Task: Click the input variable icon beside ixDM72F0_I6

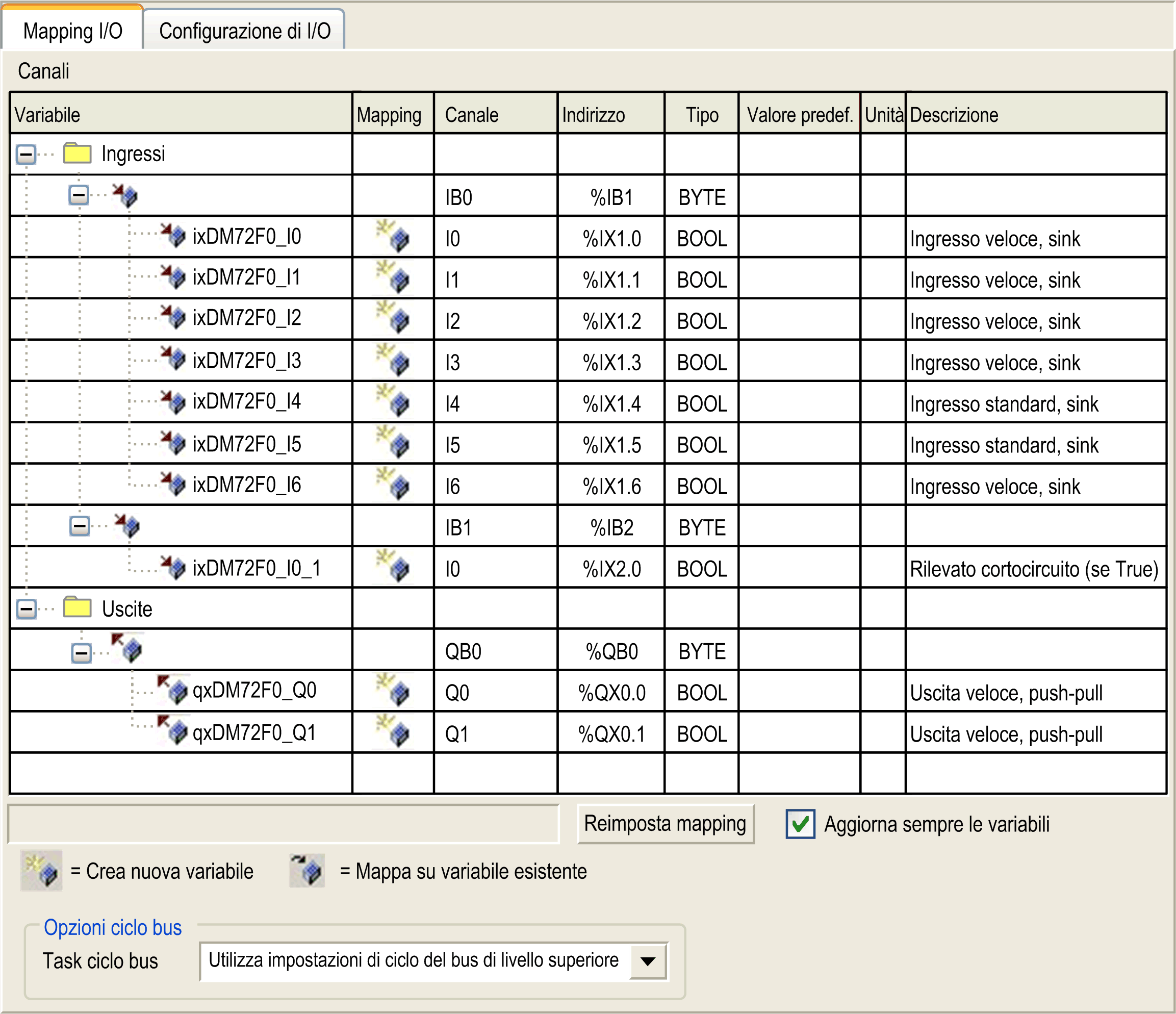Action: click(x=173, y=483)
